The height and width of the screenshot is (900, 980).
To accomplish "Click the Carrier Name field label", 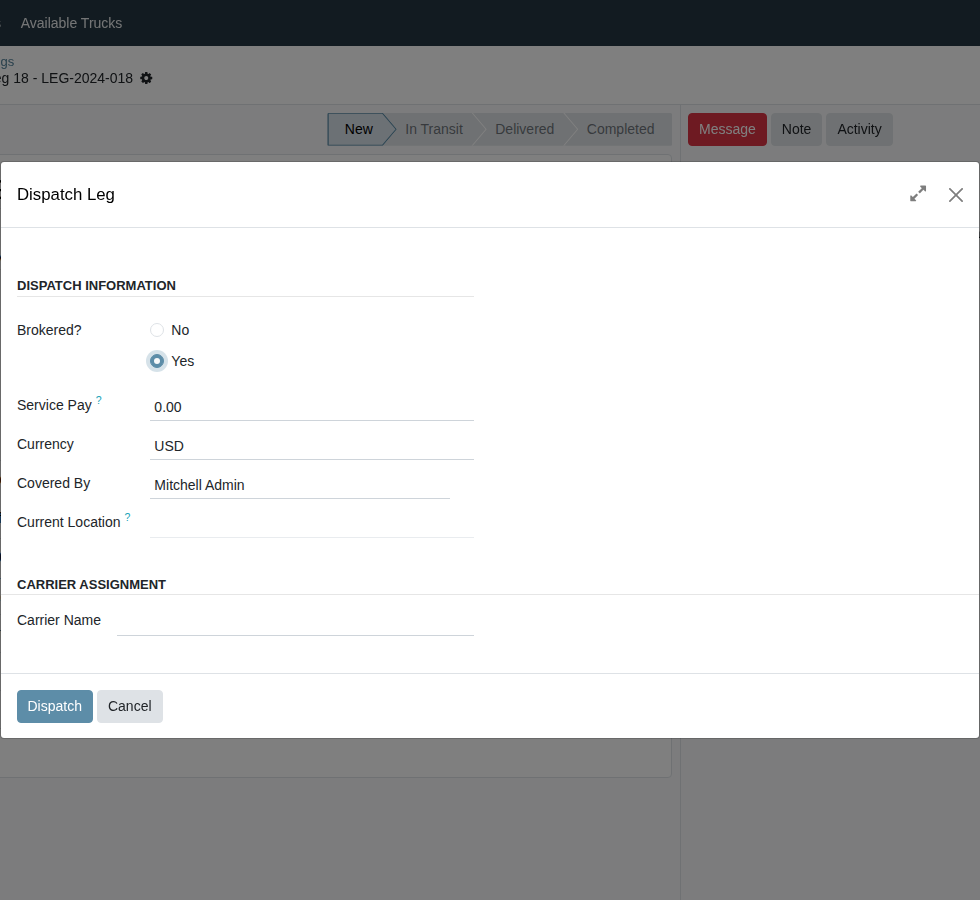I will 59,620.
